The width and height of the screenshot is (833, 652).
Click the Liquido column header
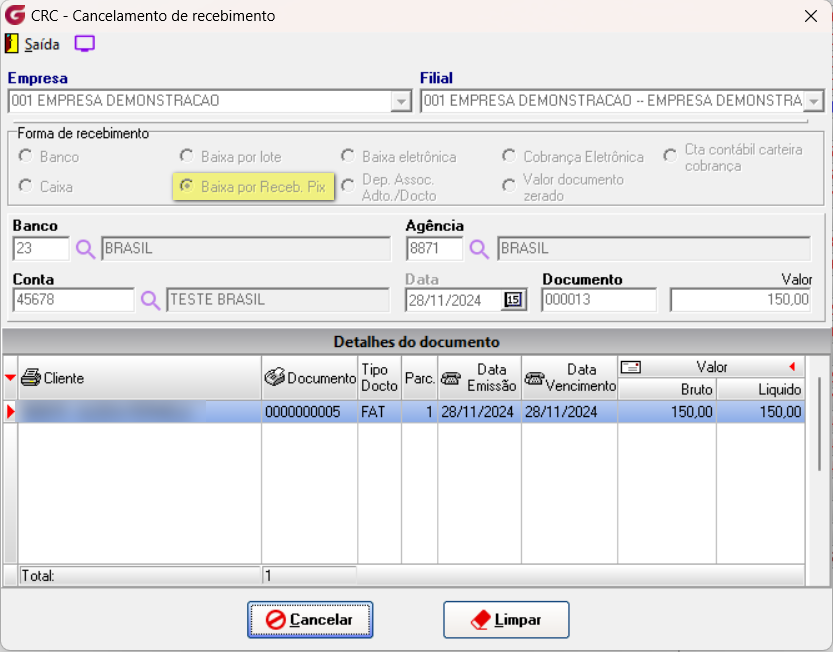coord(761,389)
